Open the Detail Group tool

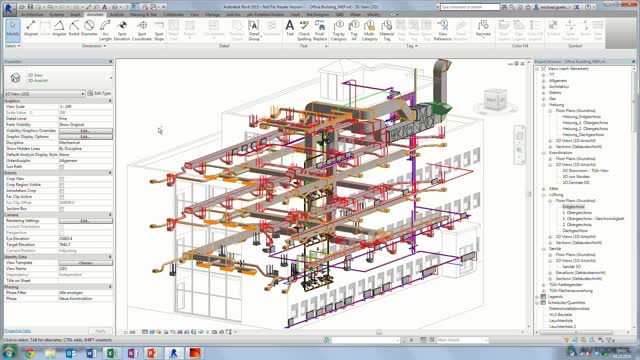point(254,30)
